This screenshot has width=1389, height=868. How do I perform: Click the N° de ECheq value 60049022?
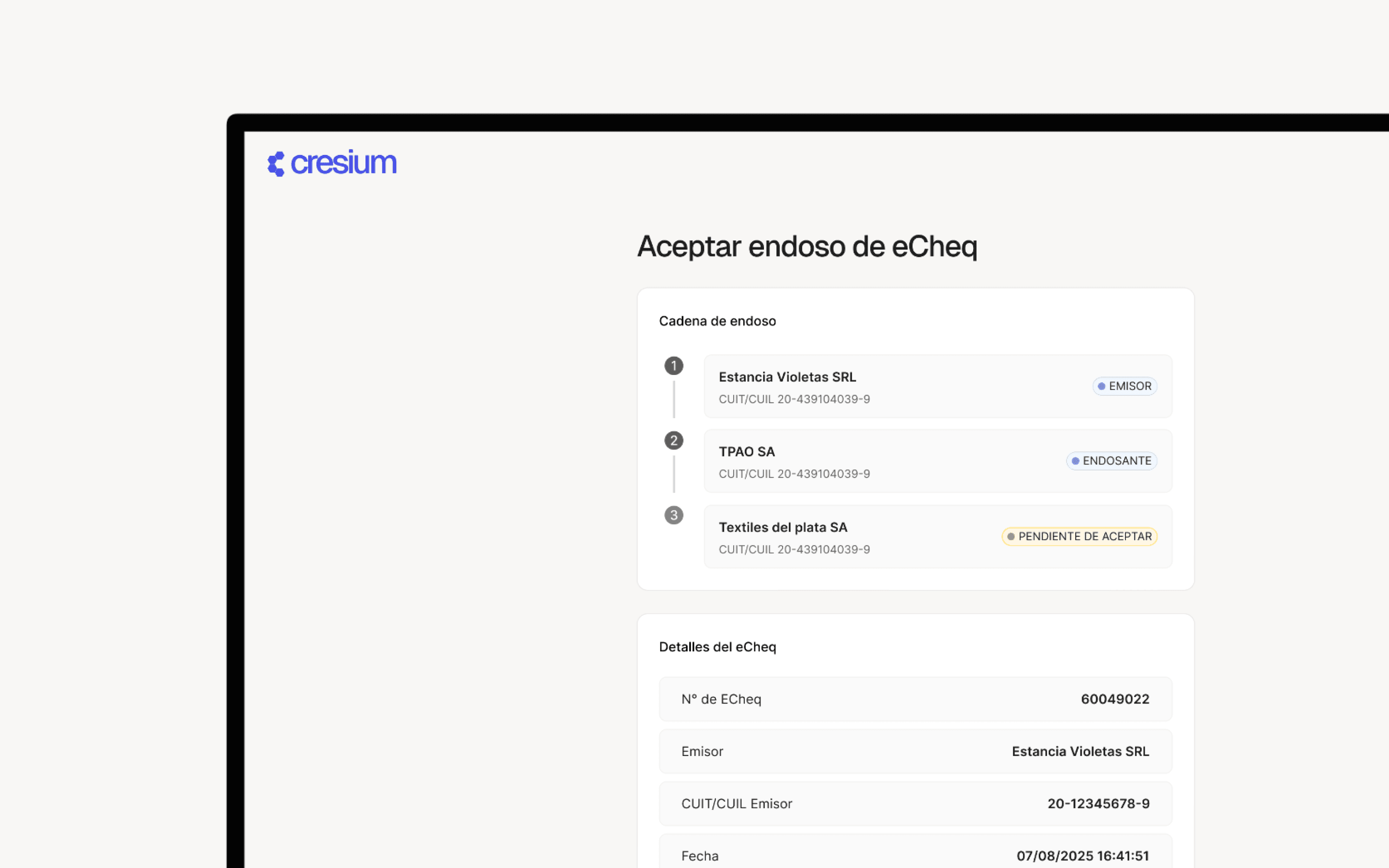(1115, 699)
